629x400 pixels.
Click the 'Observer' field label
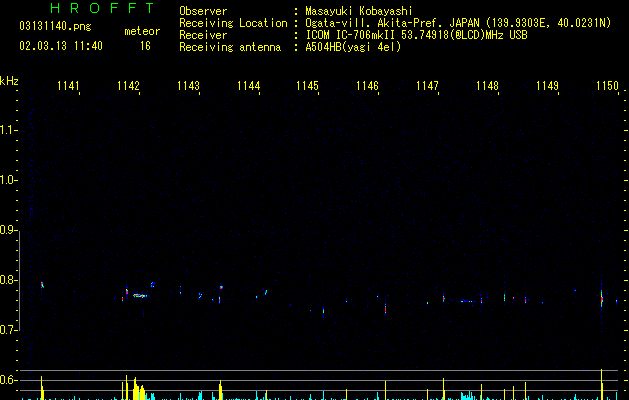203,11
